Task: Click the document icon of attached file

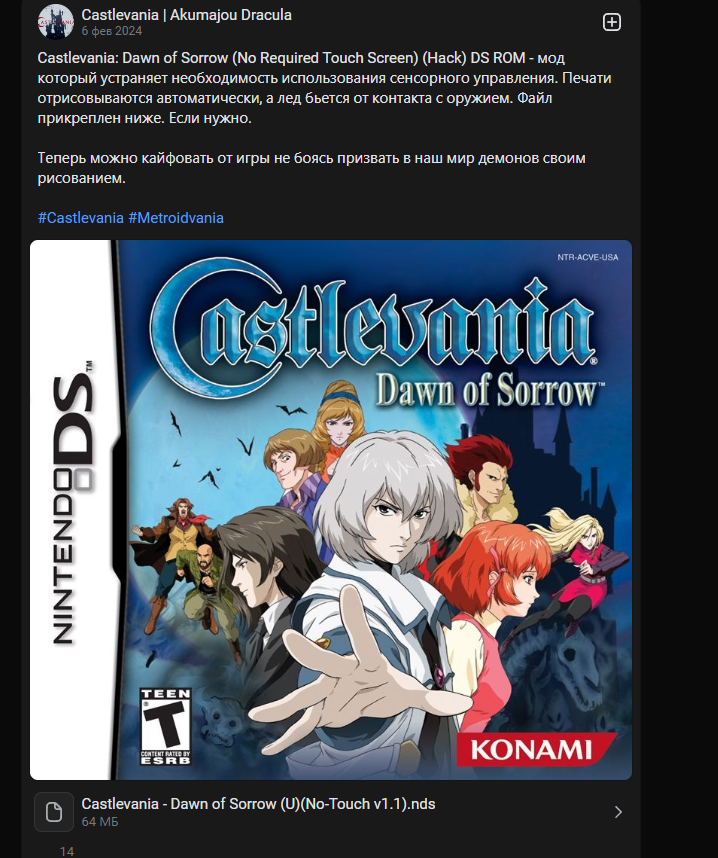Action: 54,812
